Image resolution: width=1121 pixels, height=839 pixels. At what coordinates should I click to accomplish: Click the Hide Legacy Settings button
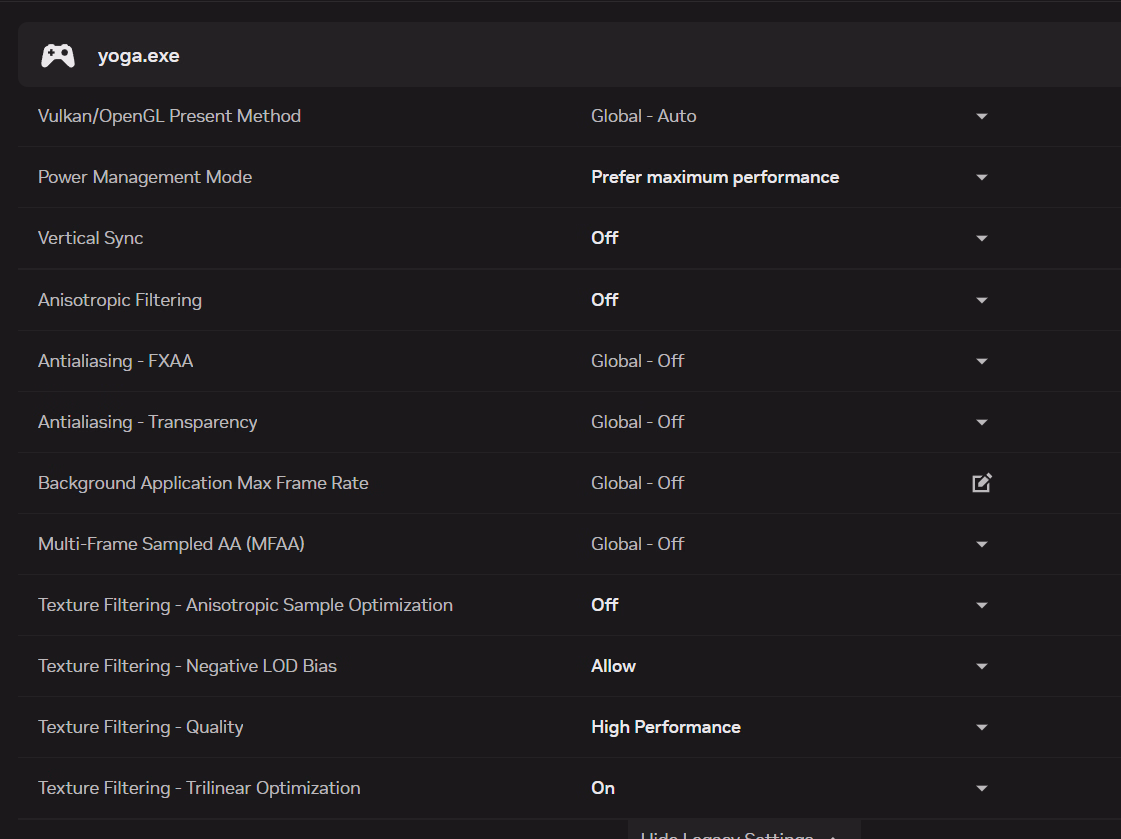740,833
